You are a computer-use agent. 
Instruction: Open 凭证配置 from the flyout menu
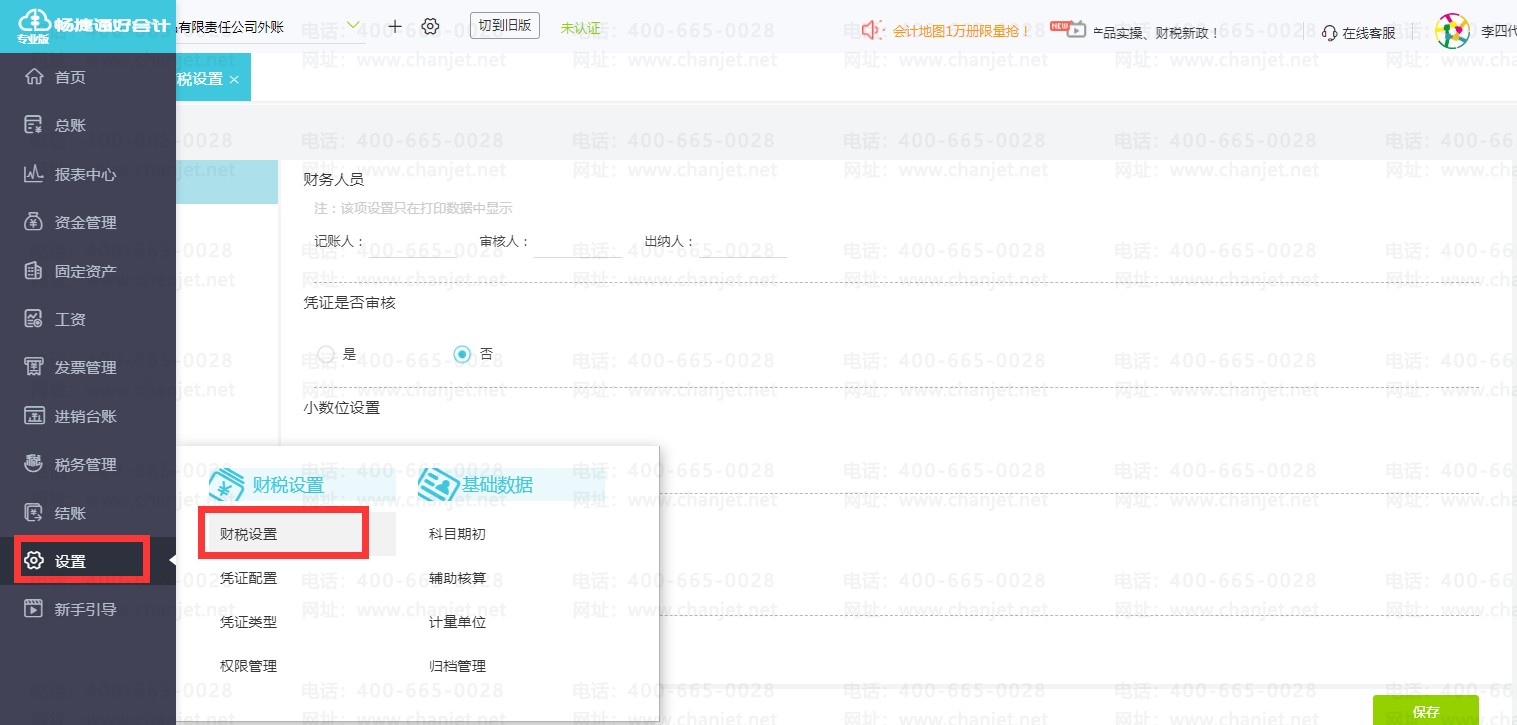248,578
